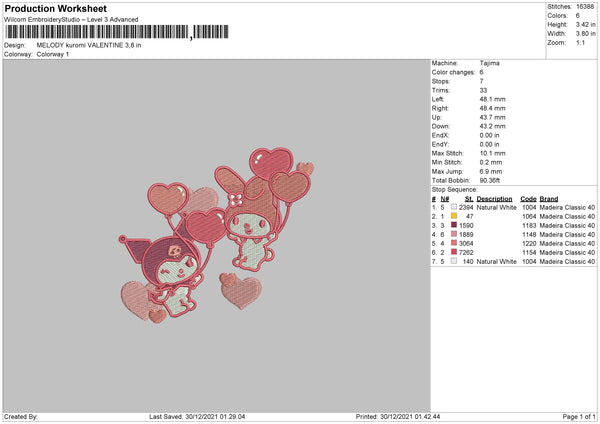Click the 'Colorway 1' value

click(x=53, y=54)
